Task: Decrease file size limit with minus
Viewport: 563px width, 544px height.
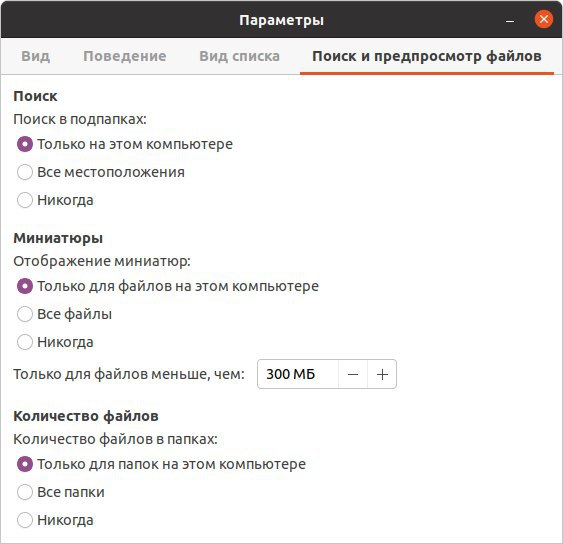Action: (x=353, y=375)
